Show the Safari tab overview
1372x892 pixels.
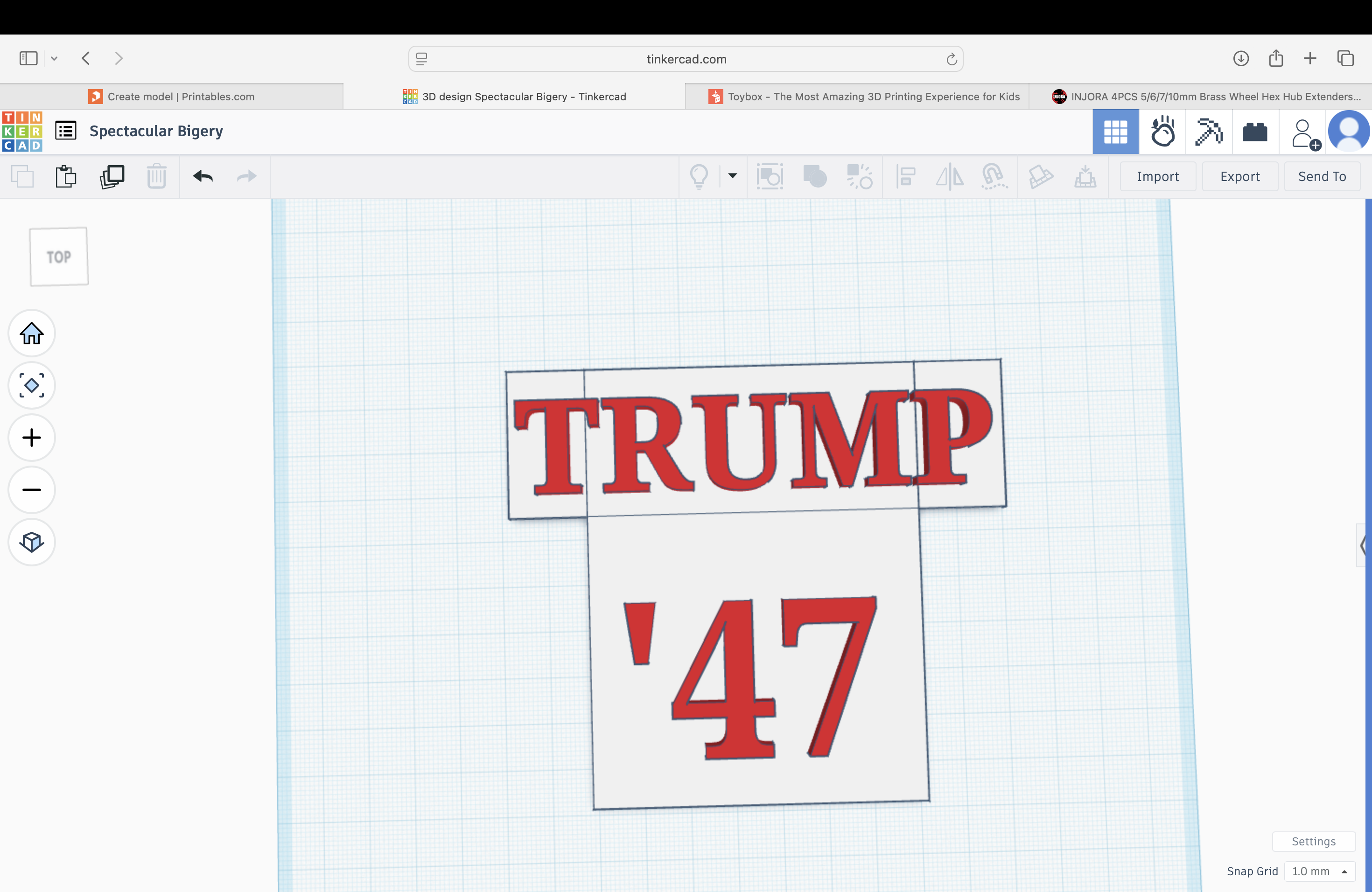click(1345, 58)
